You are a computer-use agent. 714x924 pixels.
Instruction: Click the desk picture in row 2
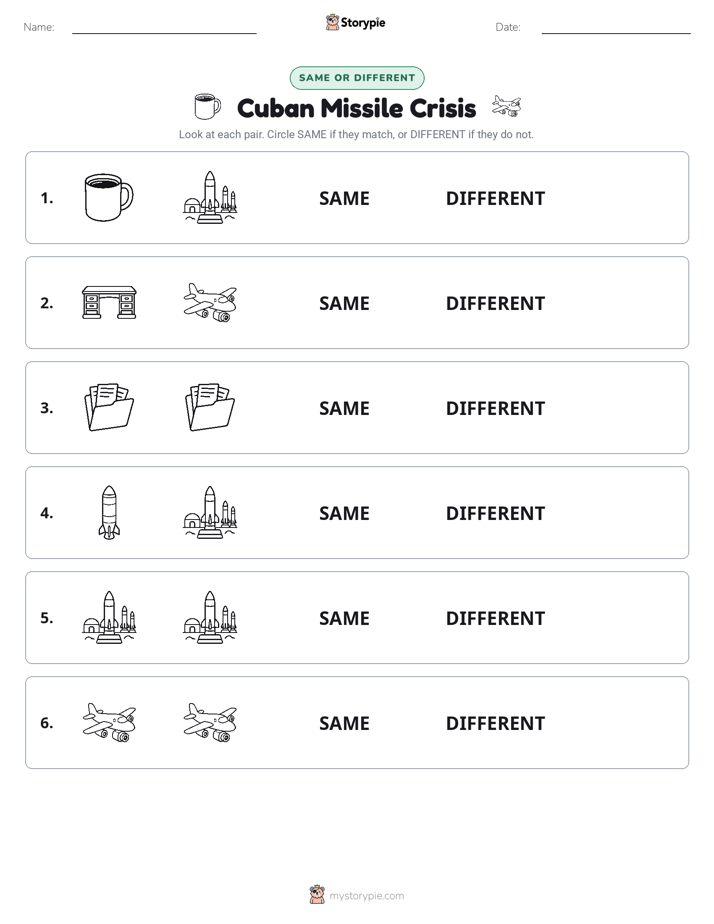tap(109, 302)
